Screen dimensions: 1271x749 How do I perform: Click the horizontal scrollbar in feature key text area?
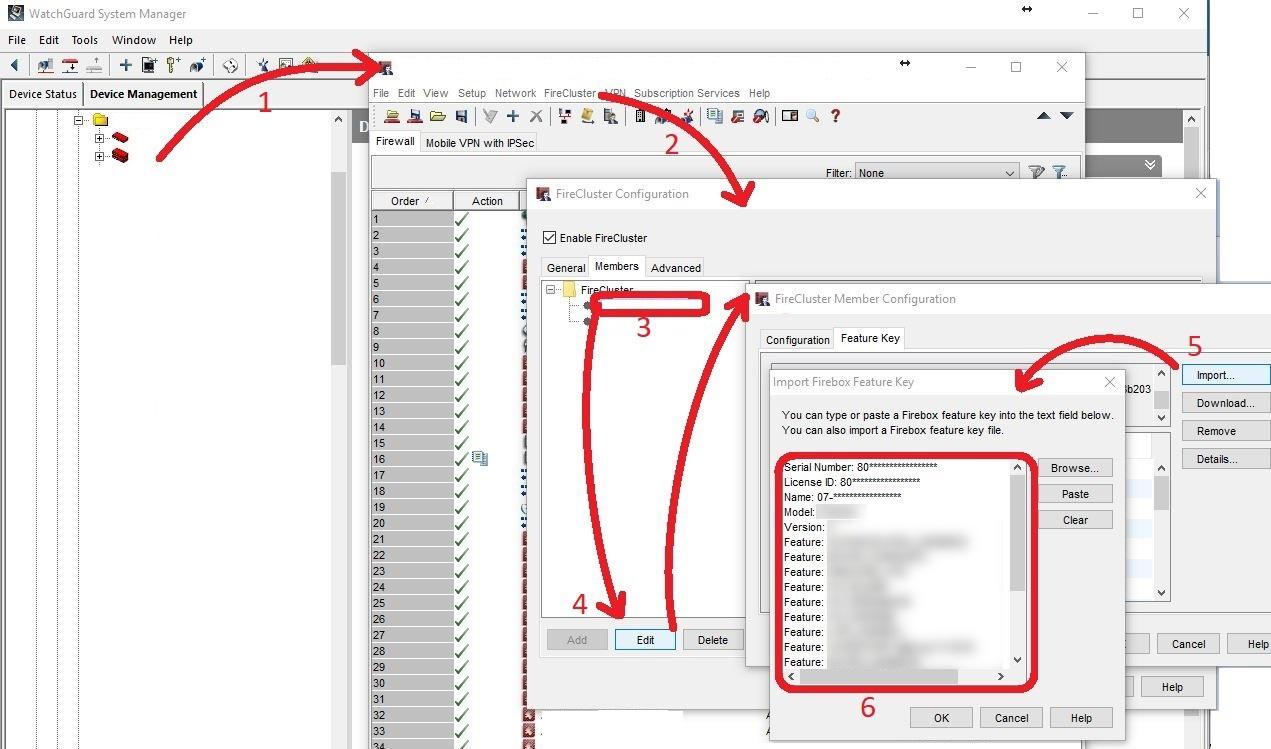[x=880, y=677]
